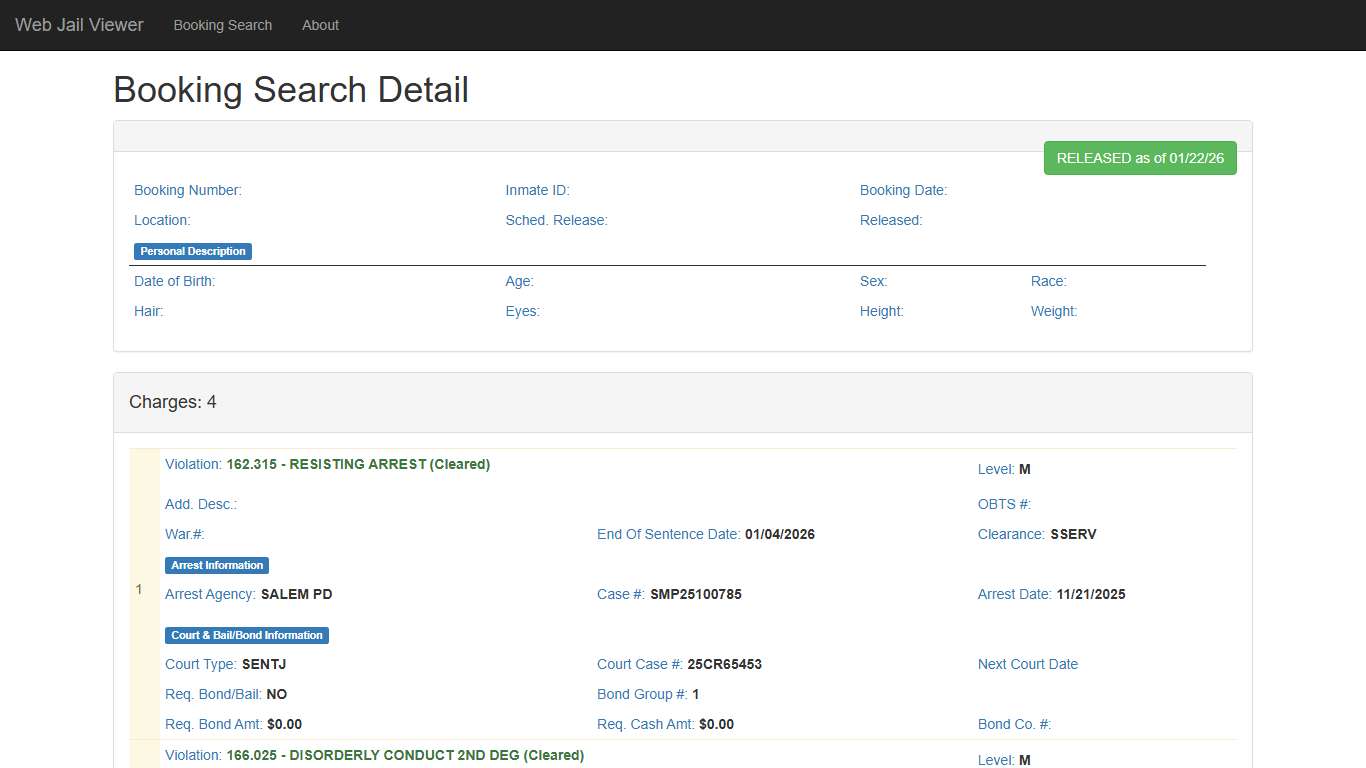
Task: Click the SSERV clearance value
Action: (1073, 534)
